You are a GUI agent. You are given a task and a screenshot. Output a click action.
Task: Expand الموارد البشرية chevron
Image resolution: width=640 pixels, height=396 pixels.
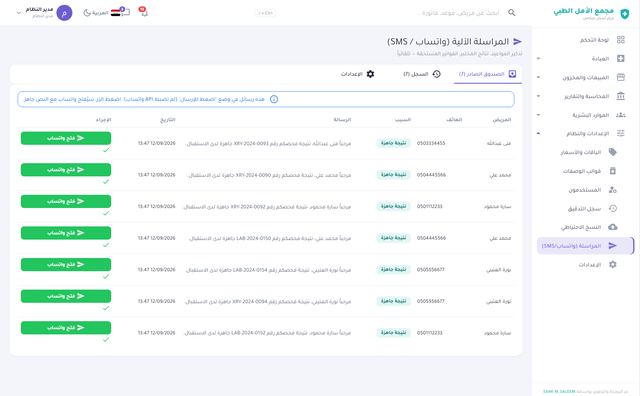[538, 115]
